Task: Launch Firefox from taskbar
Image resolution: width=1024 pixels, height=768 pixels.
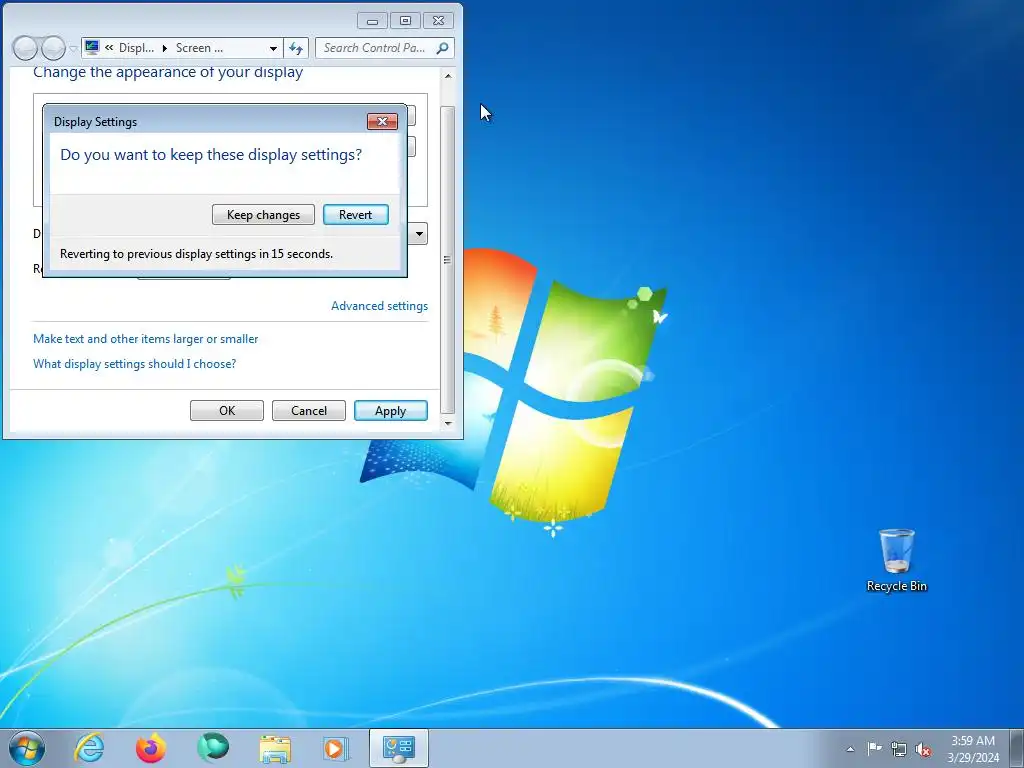Action: click(x=151, y=748)
